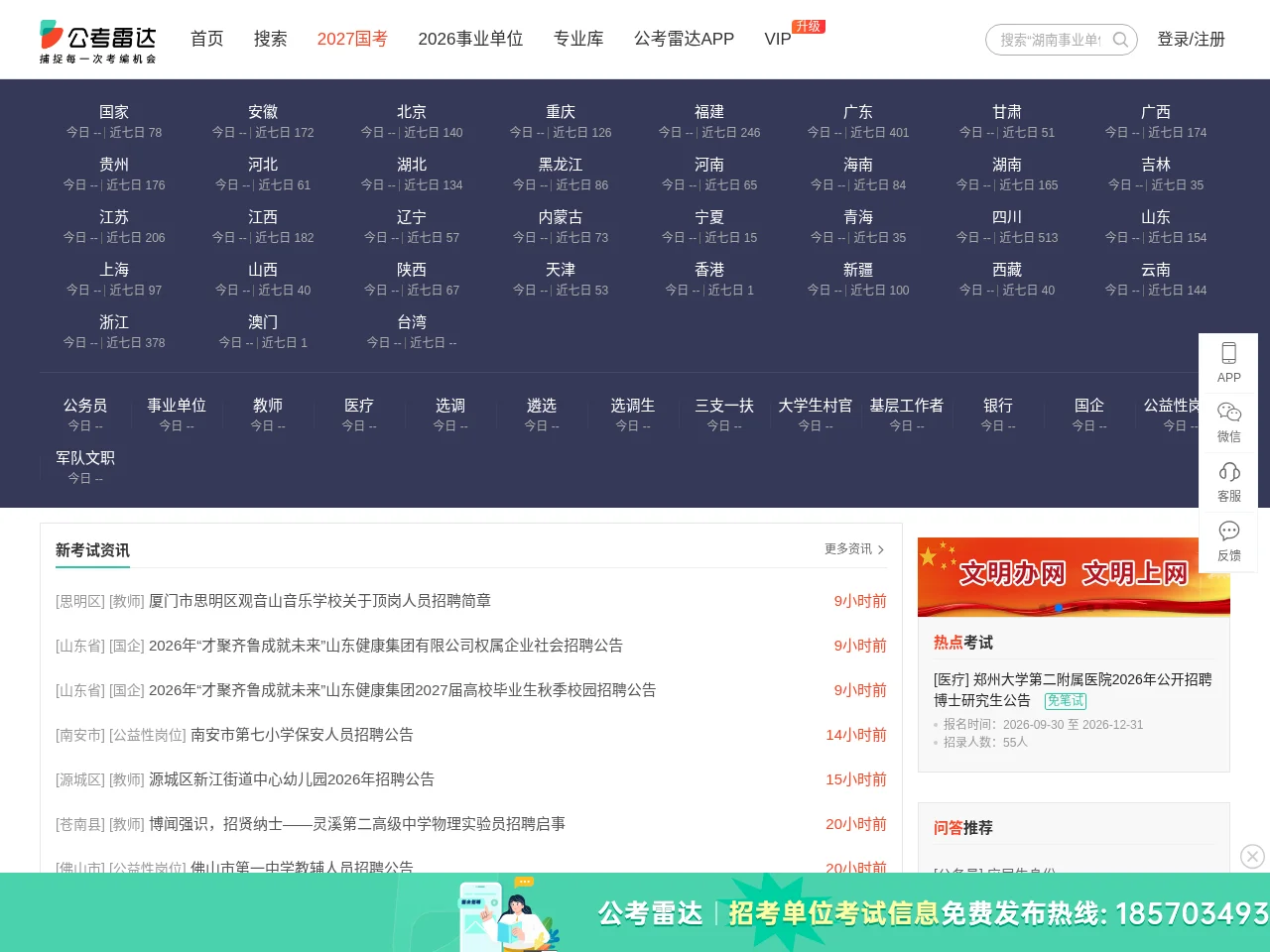Click the 公考雷达 logo
This screenshot has height=952, width=1270.
coord(98,42)
